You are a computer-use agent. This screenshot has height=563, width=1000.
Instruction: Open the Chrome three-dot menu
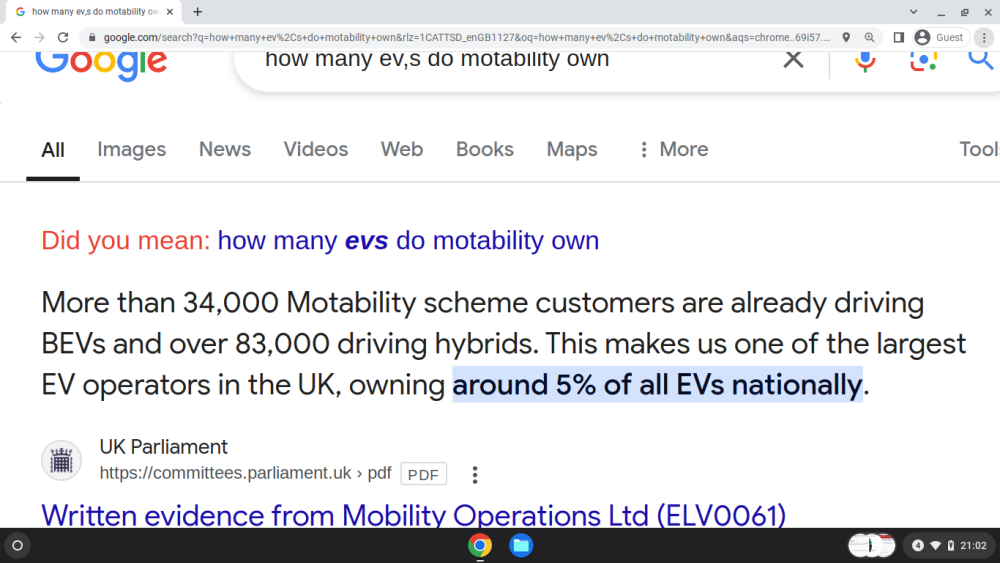click(984, 38)
